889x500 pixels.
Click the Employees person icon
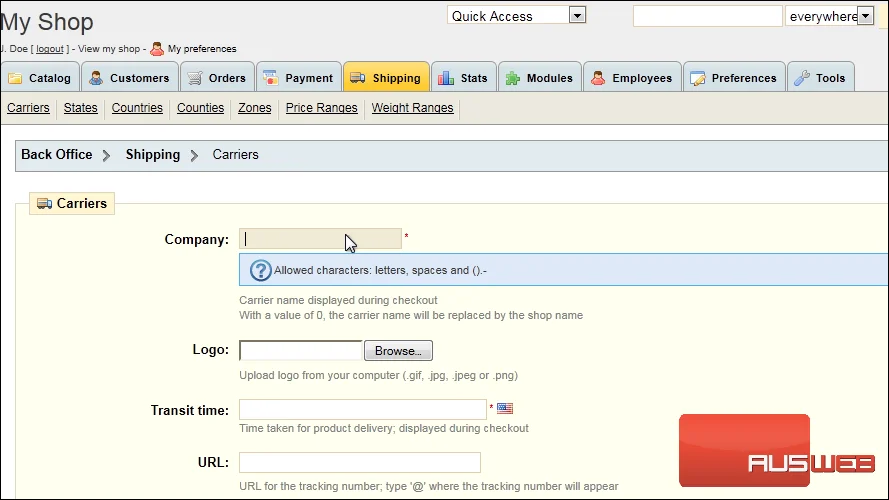click(x=598, y=78)
